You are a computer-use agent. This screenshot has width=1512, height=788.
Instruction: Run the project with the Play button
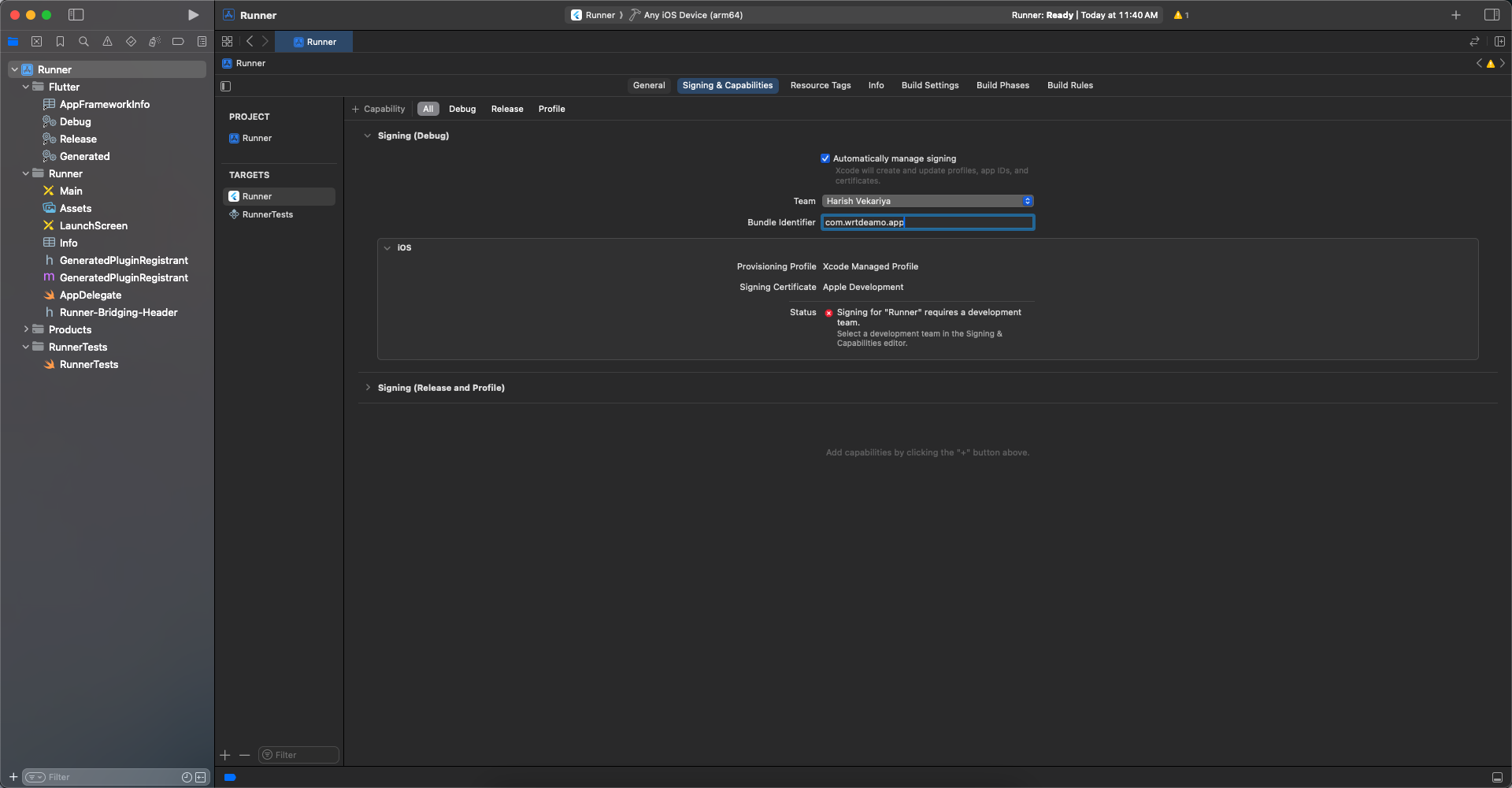[193, 15]
